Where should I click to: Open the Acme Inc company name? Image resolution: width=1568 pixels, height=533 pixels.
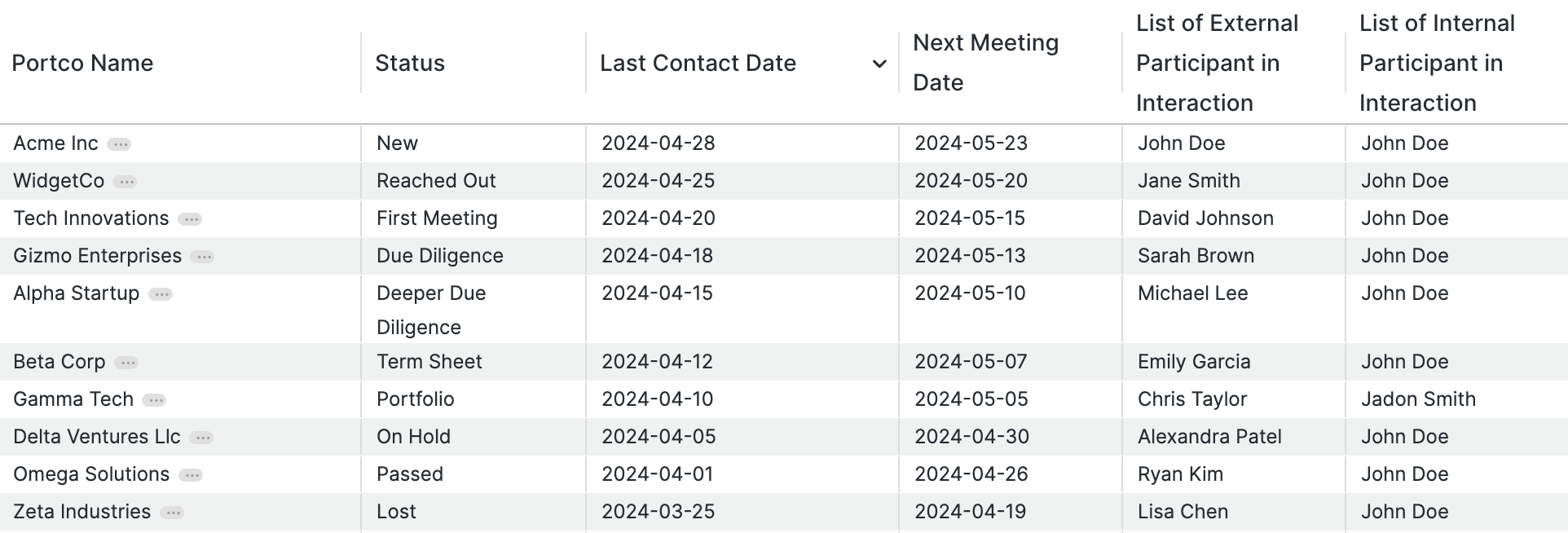click(x=55, y=143)
